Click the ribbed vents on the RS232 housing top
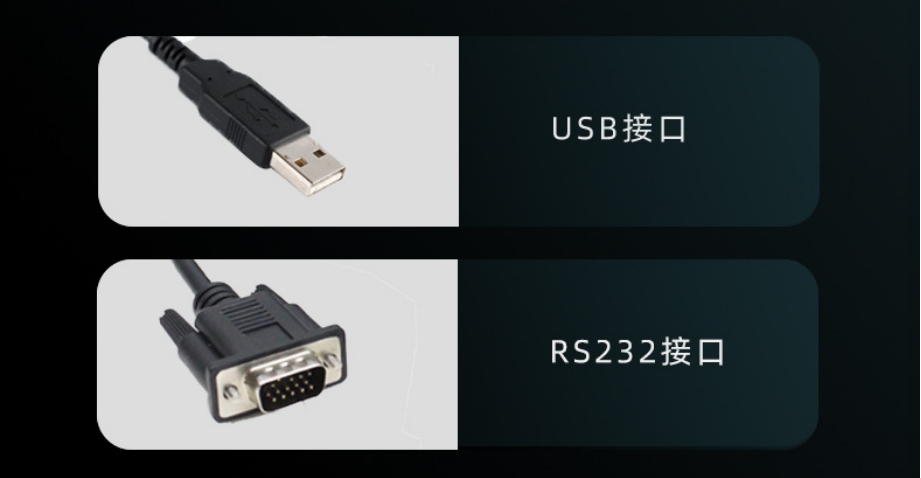 tap(247, 317)
